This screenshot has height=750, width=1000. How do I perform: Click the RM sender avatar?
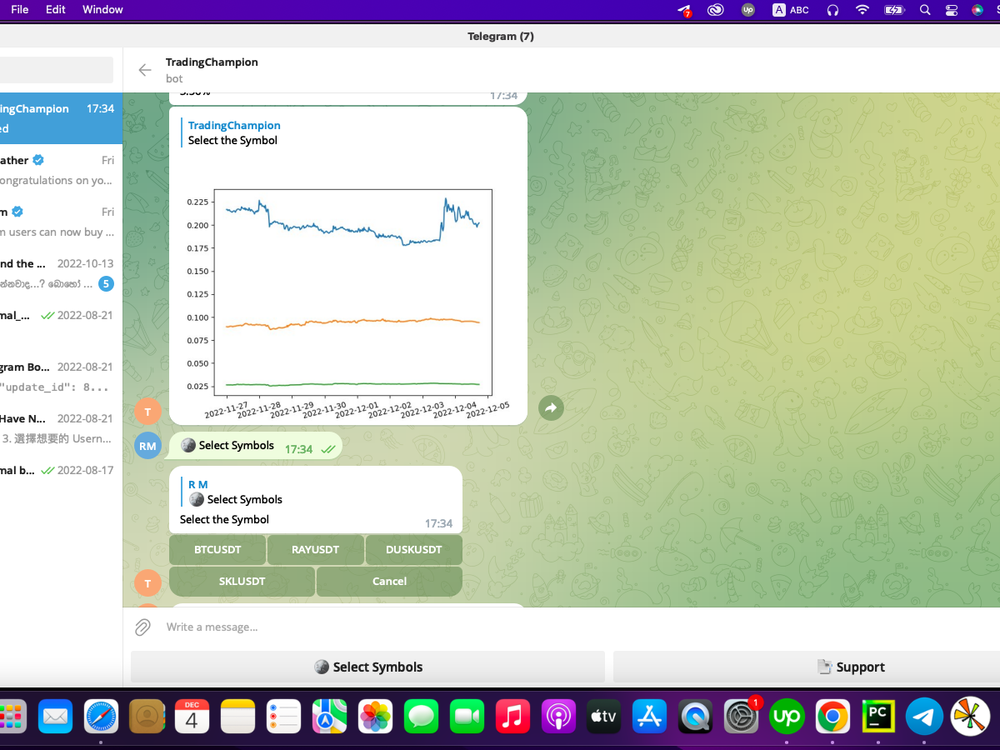(x=147, y=445)
